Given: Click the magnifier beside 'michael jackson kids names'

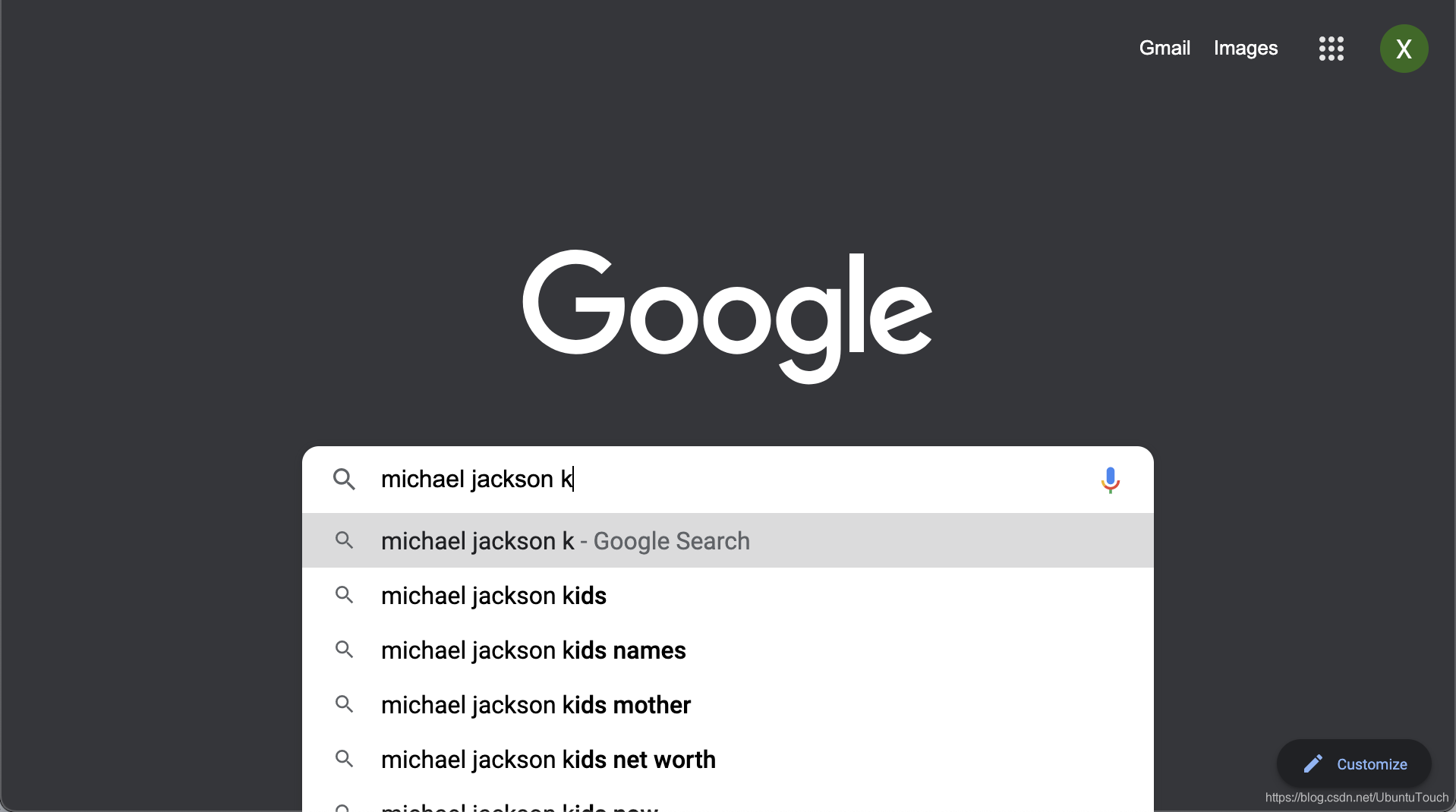Looking at the screenshot, I should (x=345, y=651).
